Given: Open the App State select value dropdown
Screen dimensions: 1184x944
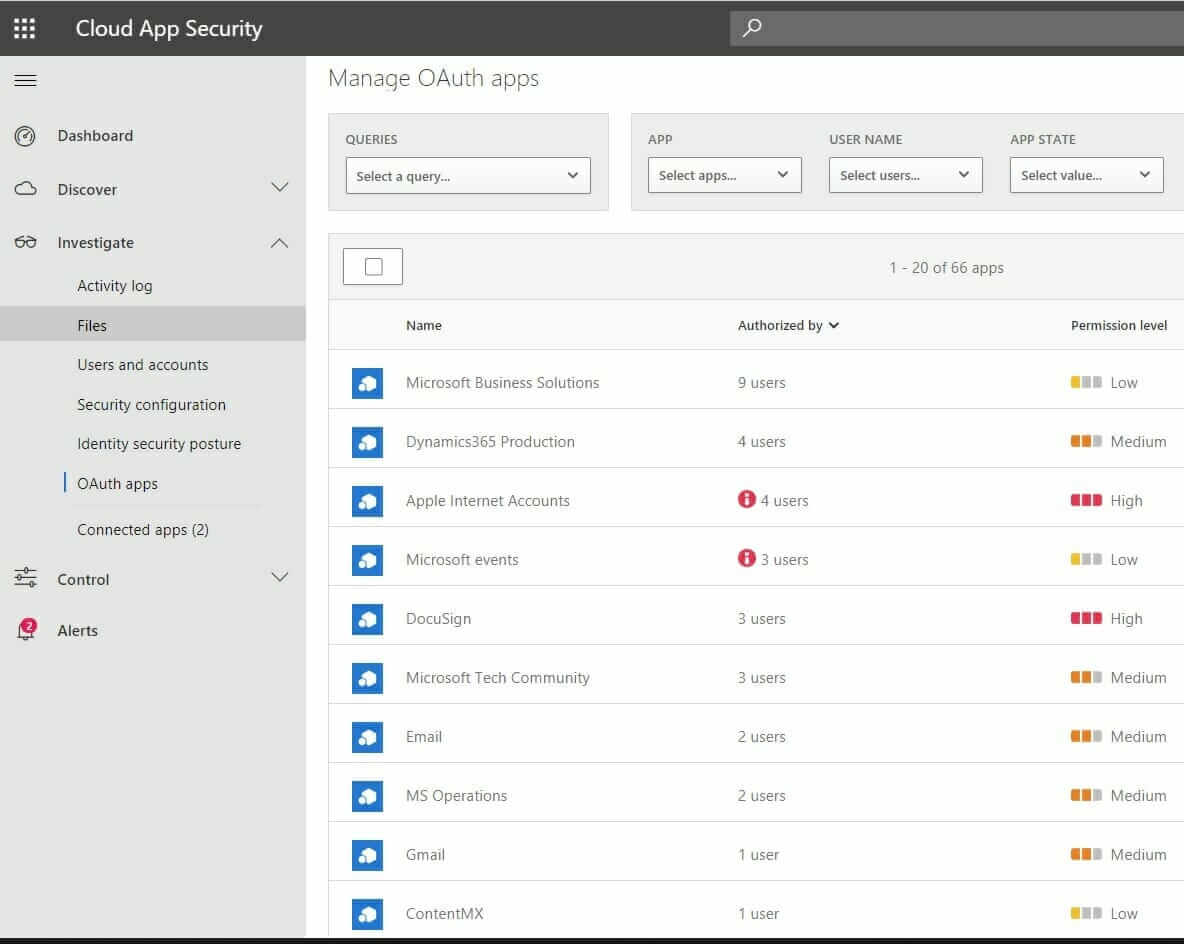Looking at the screenshot, I should (x=1087, y=175).
